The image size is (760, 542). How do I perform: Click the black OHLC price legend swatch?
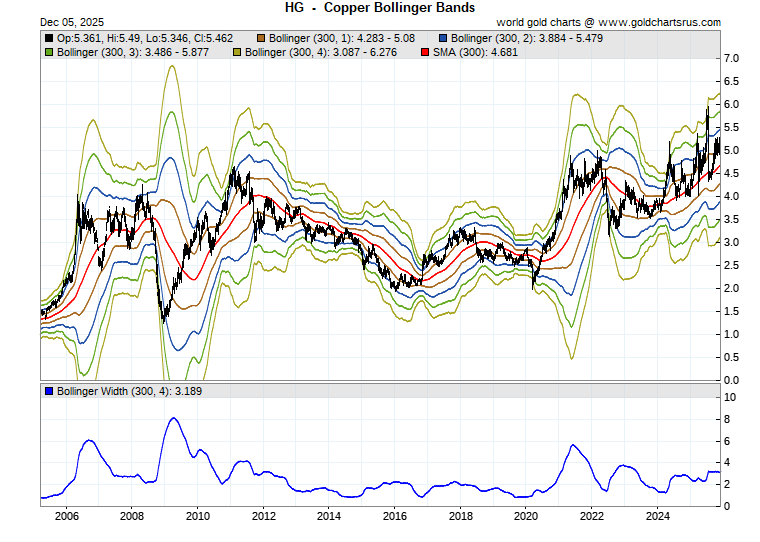49,38
